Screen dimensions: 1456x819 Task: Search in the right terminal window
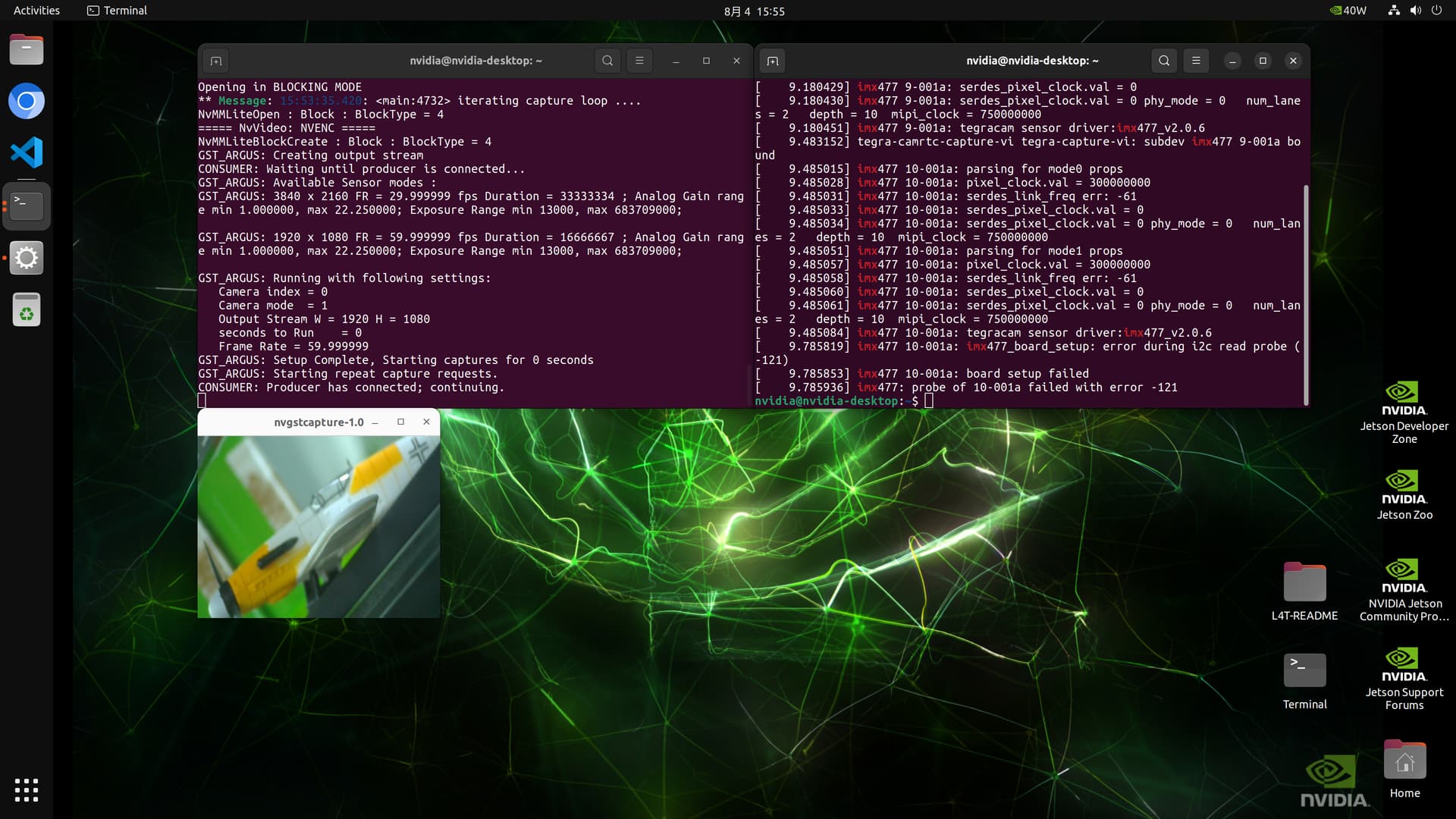tap(1164, 61)
